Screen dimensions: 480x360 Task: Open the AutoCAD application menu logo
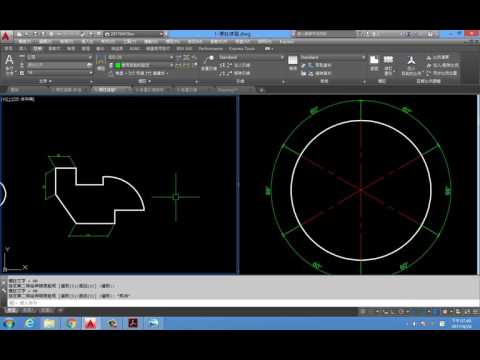(x=6, y=36)
